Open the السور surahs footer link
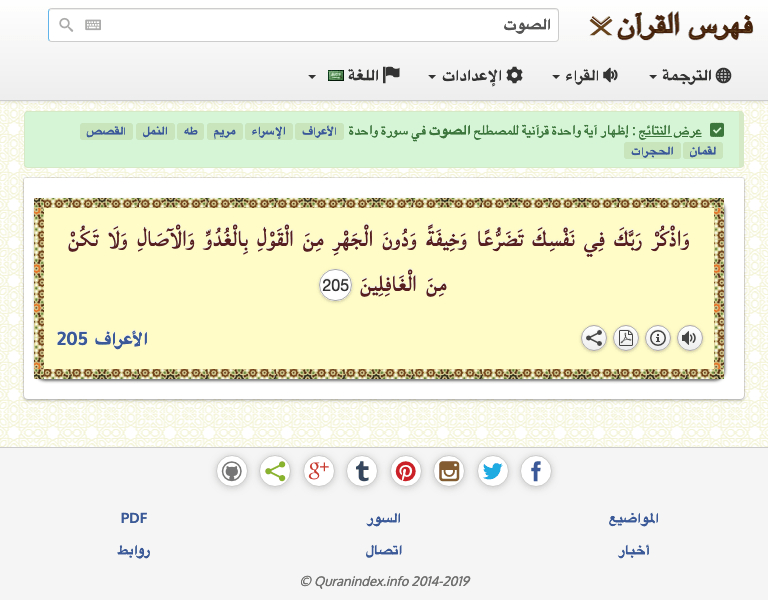This screenshot has height=600, width=768. [384, 518]
